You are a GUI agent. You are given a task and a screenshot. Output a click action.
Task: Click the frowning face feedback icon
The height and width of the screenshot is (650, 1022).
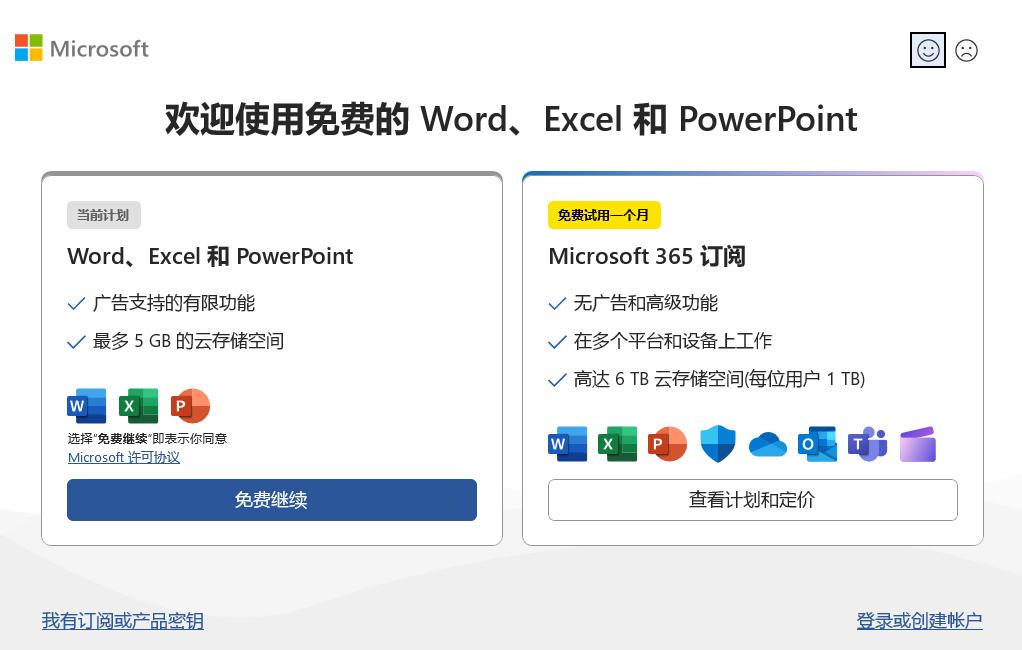point(966,50)
